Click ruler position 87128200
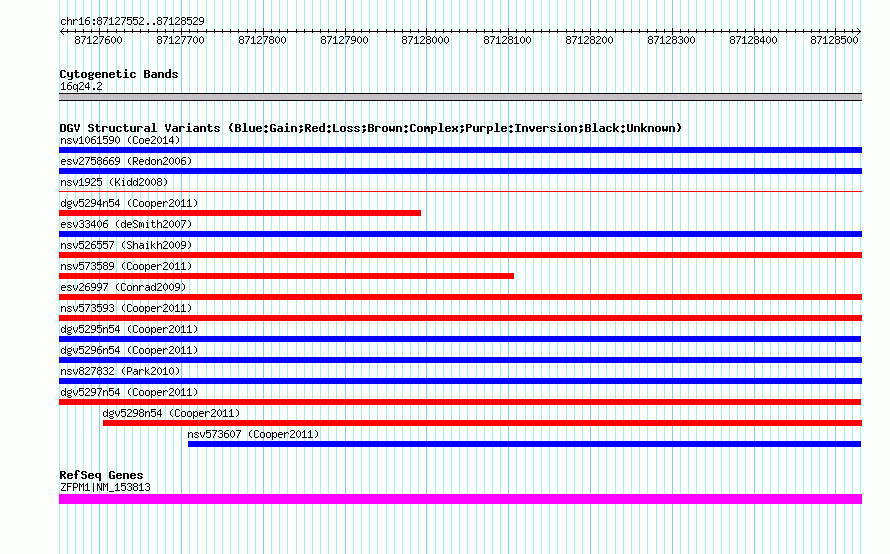This screenshot has height=554, width=890. click(x=589, y=40)
